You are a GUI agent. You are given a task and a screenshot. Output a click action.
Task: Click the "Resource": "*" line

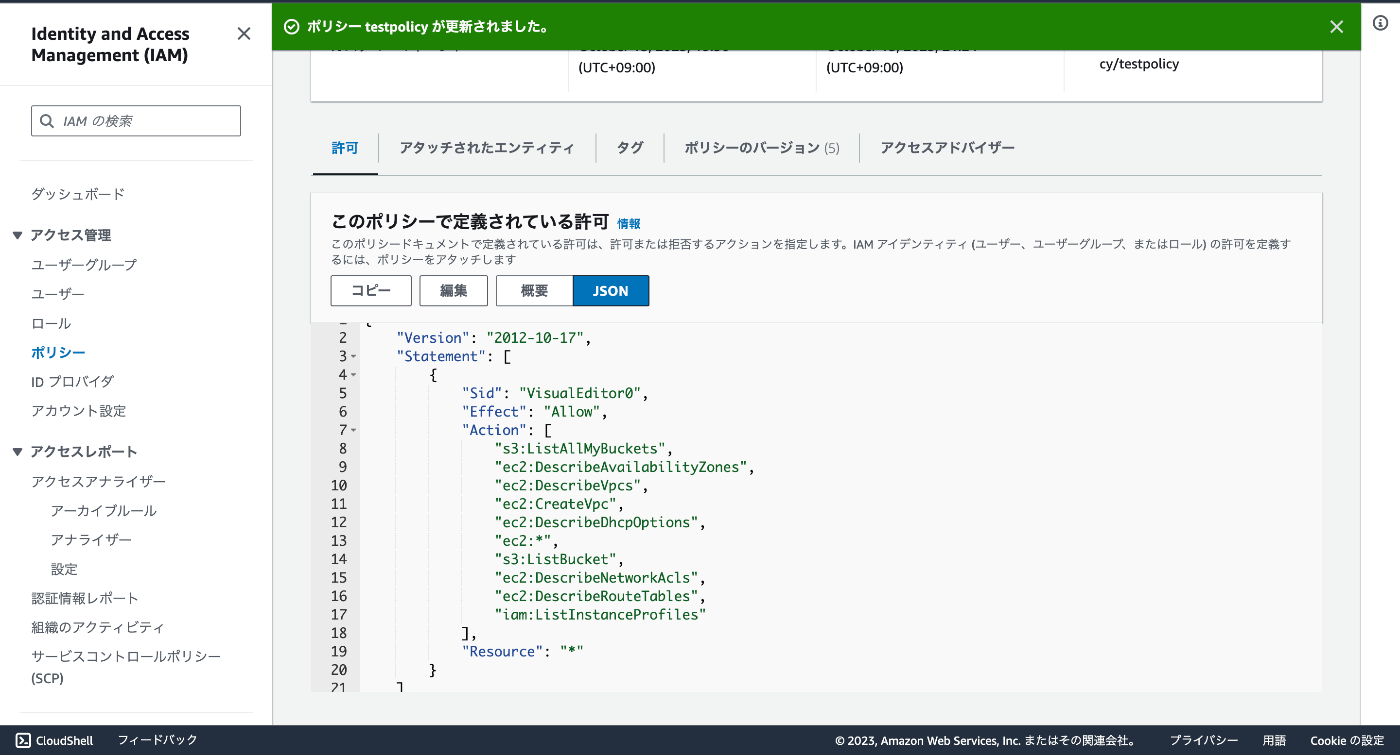click(522, 651)
